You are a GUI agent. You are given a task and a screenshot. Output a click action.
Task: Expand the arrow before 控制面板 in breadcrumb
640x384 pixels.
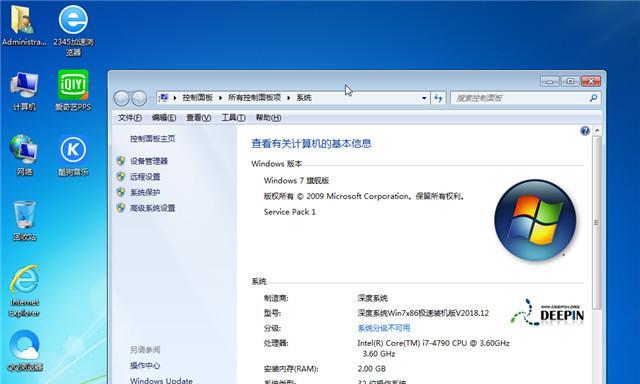pos(175,98)
